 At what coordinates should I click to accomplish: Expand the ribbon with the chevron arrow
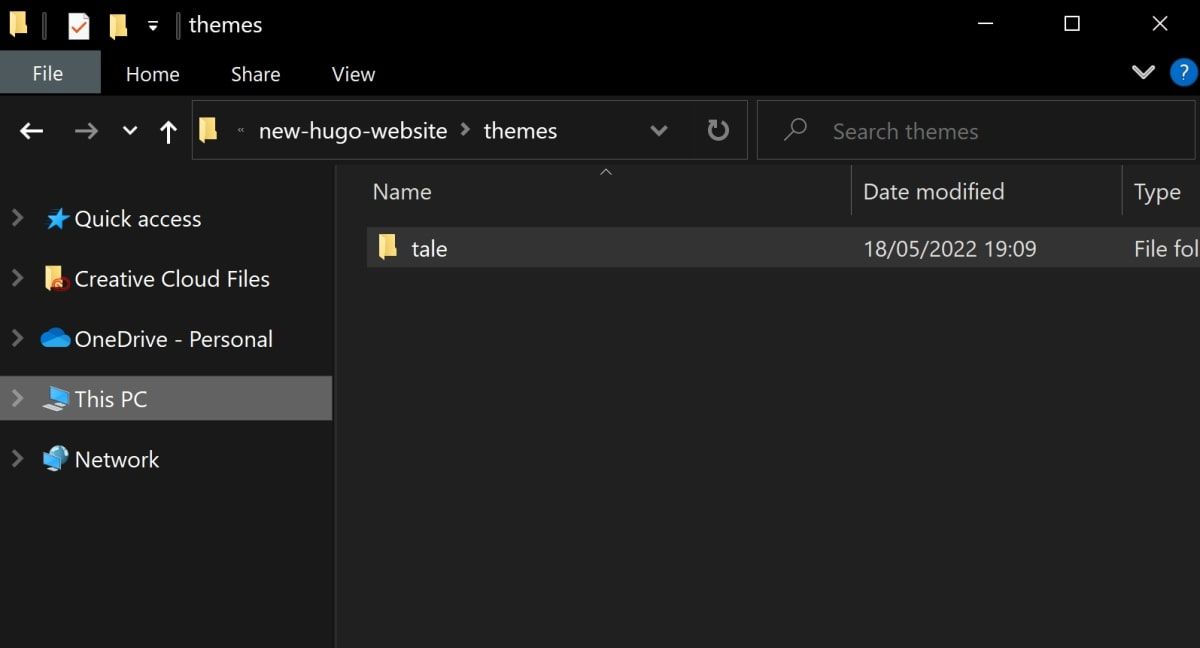coord(1143,72)
